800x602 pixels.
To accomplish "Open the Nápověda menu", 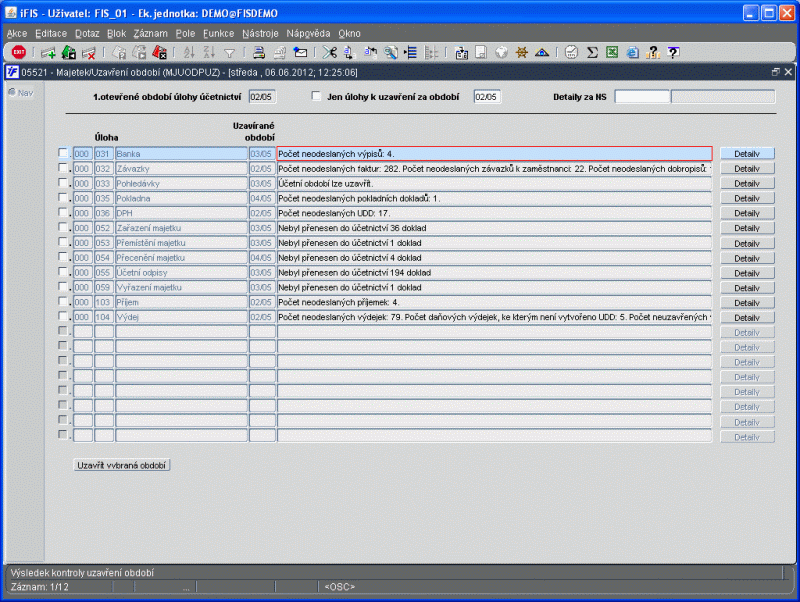I will tap(308, 34).
